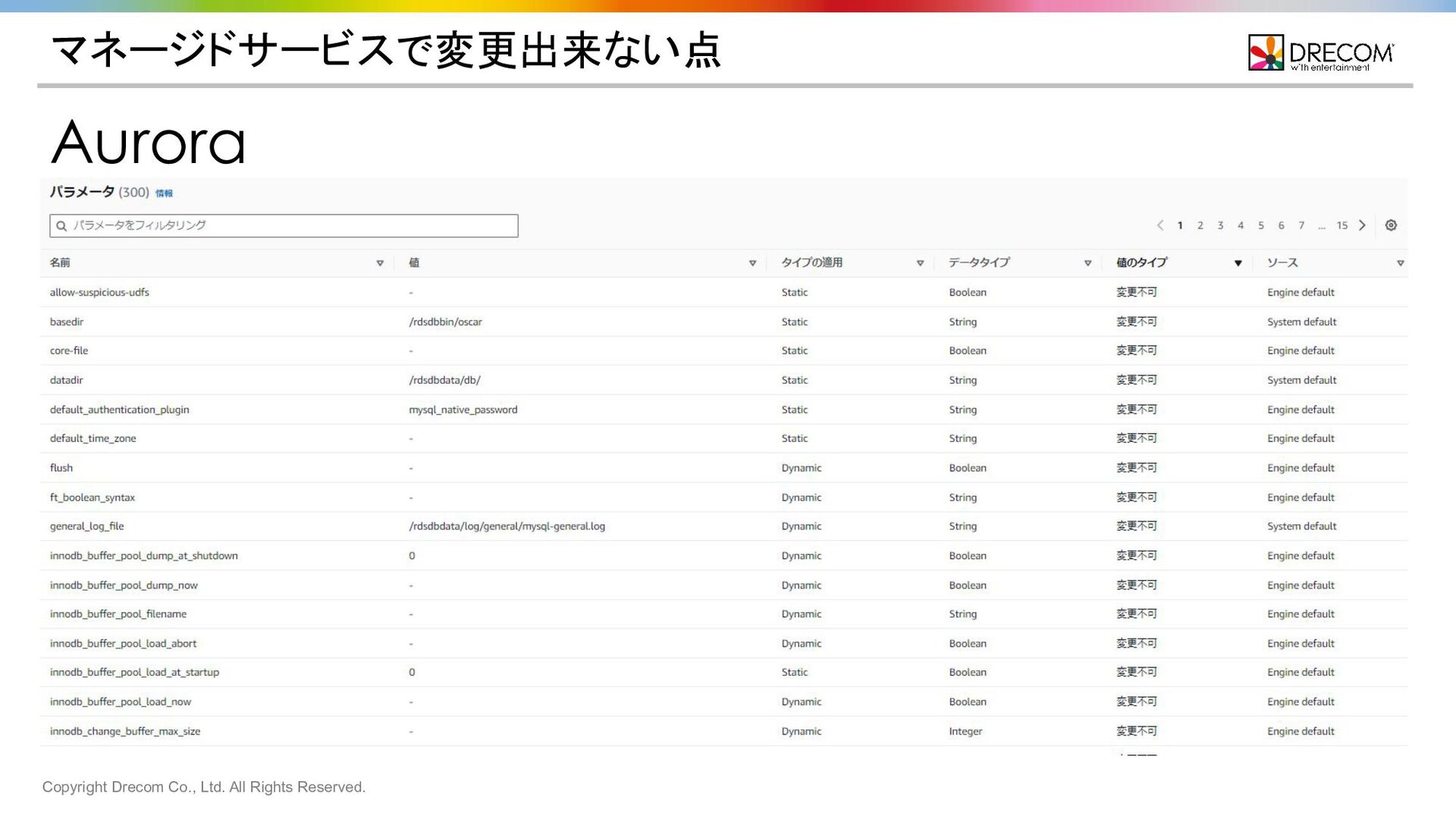Viewport: 1456px width, 819px height.
Task: Select page 2 in pagination
Action: tap(1200, 225)
